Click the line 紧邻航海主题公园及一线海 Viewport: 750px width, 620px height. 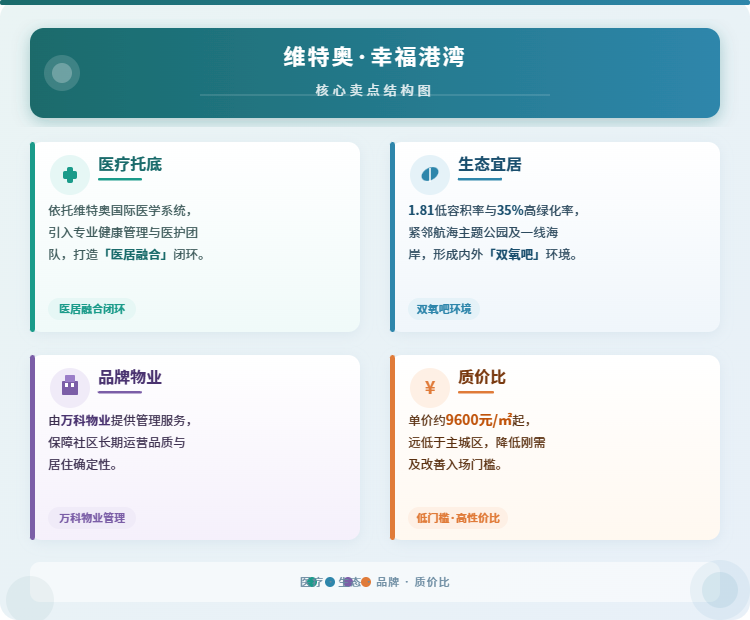click(483, 232)
